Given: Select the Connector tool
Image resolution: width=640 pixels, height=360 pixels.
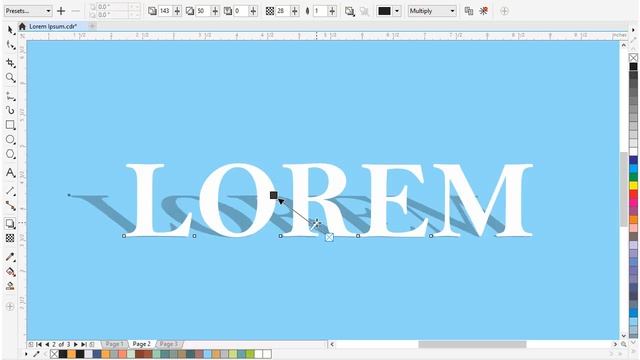Looking at the screenshot, I should (x=10, y=206).
